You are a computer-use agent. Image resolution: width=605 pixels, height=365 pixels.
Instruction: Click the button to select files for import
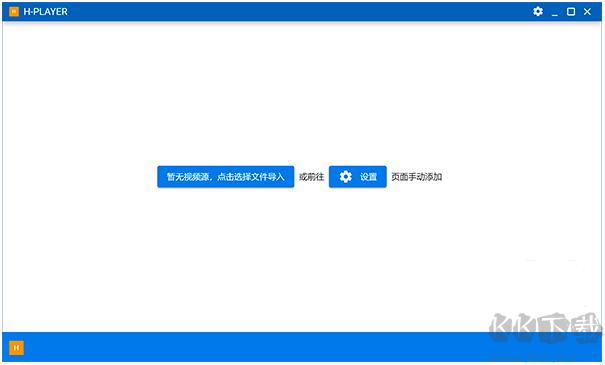(226, 177)
